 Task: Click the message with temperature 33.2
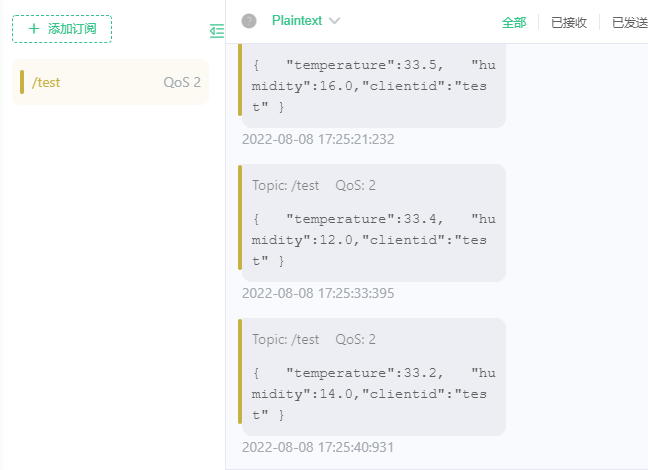click(x=373, y=392)
